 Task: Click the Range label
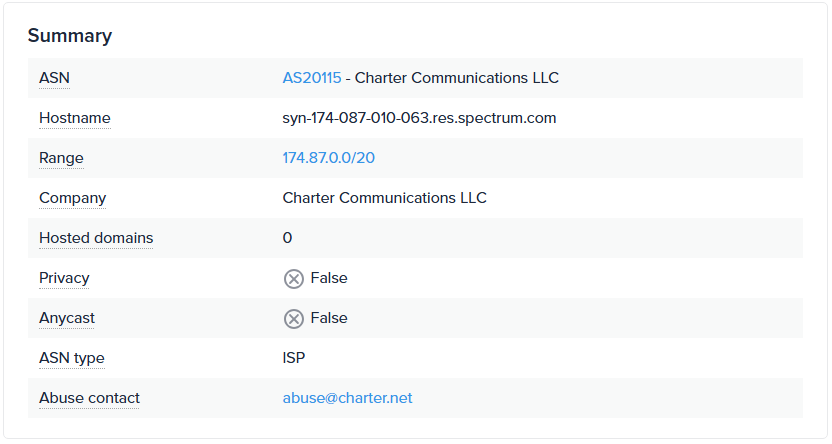click(x=61, y=158)
